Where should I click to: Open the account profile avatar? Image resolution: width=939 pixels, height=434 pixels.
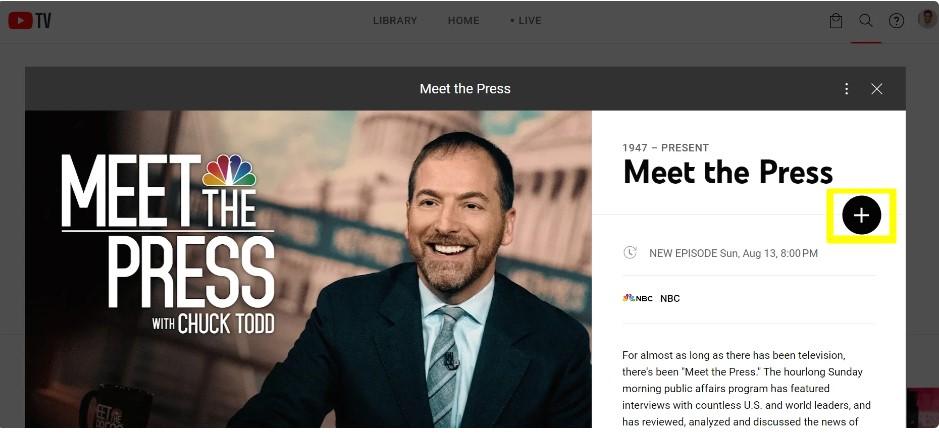[x=927, y=19]
